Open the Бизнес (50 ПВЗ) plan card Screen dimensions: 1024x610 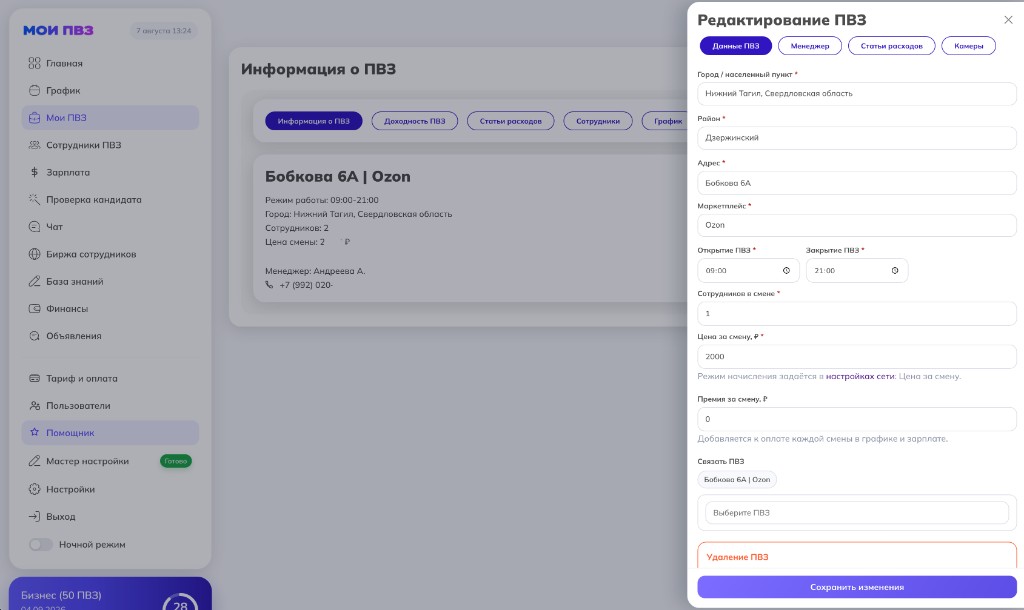tap(110, 594)
